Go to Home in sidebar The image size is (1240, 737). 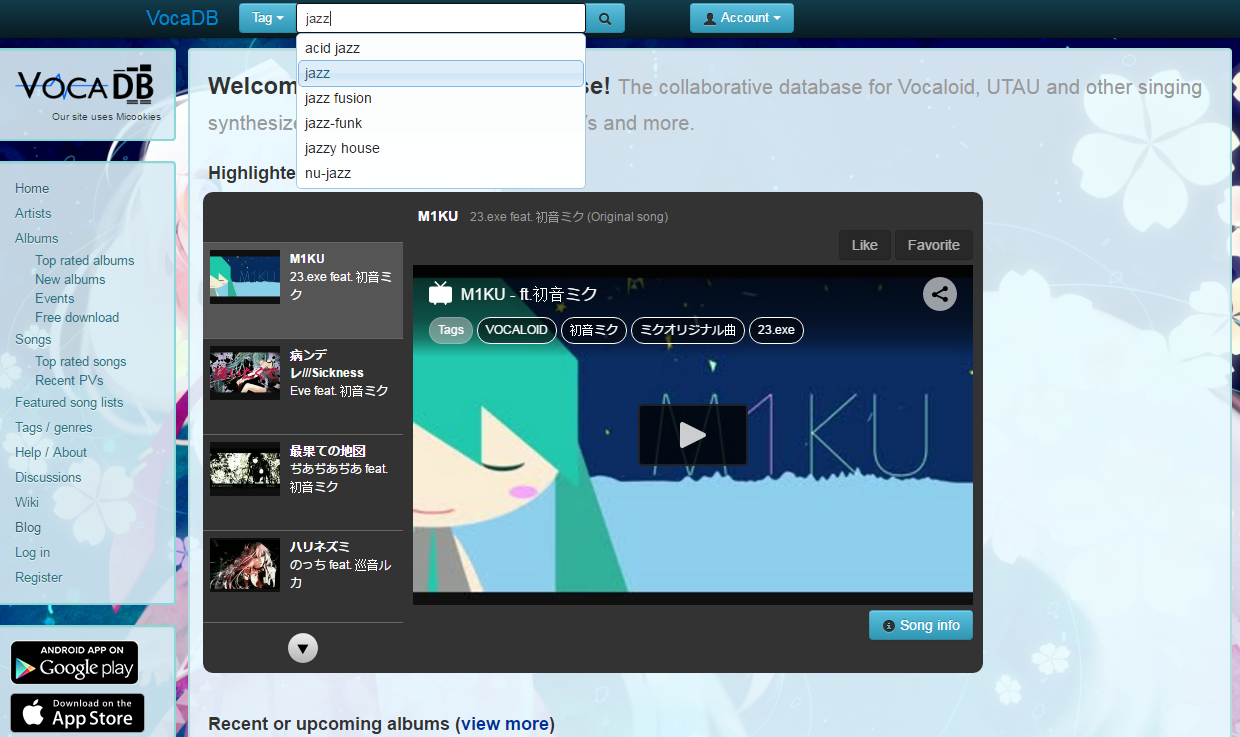tap(32, 188)
